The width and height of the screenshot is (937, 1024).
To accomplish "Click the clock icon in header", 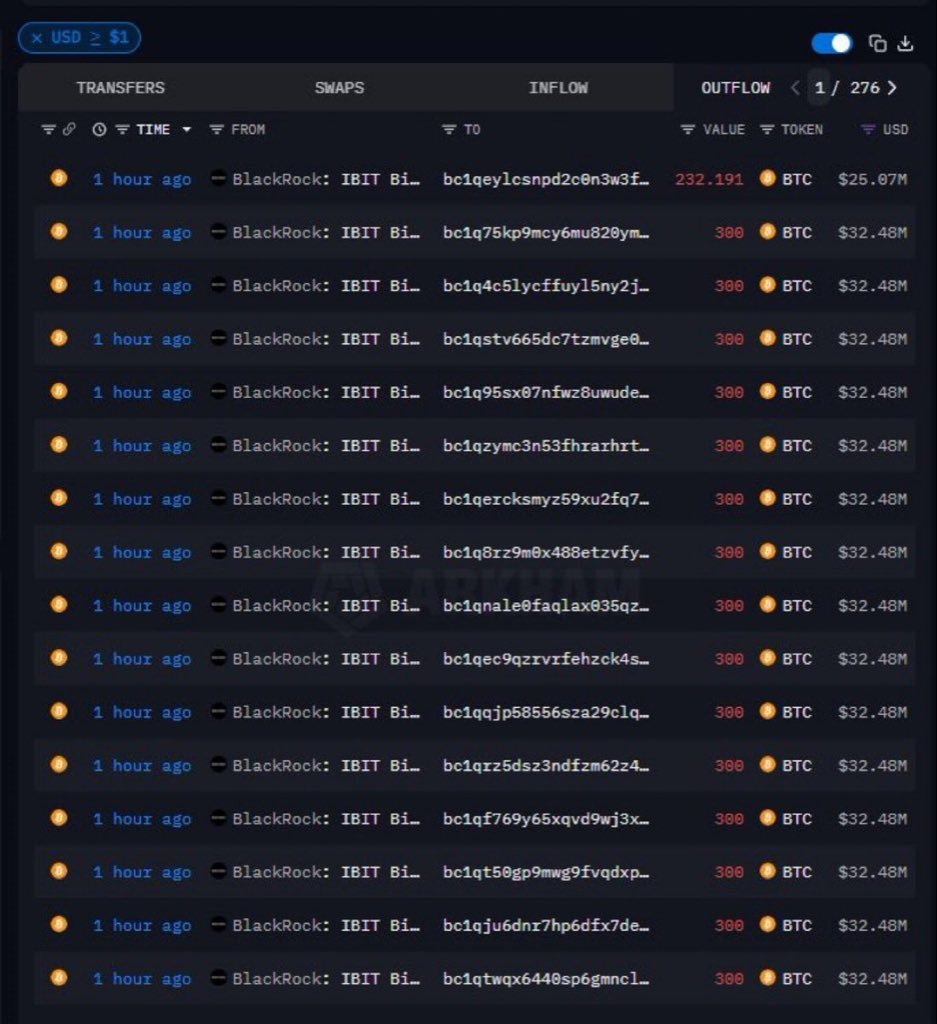I will pyautogui.click(x=99, y=129).
